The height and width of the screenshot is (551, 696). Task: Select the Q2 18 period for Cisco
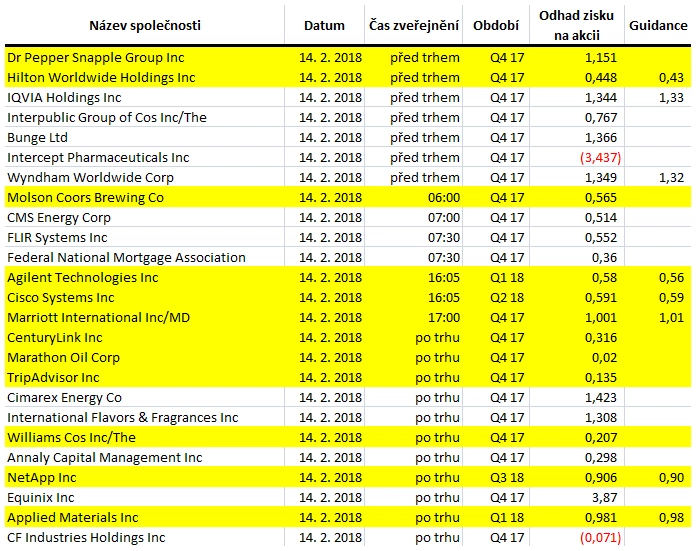[507, 297]
